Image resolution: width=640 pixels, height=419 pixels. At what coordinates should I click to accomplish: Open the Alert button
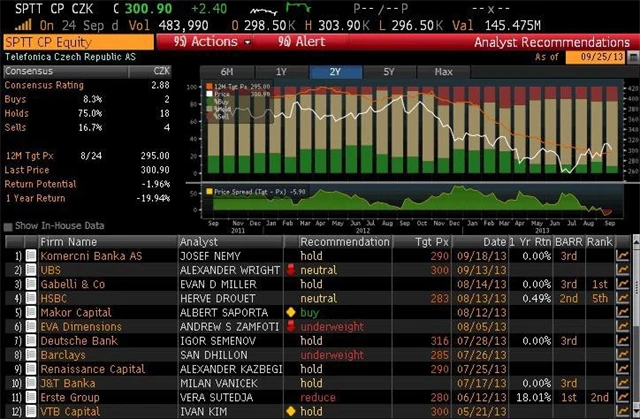point(302,42)
